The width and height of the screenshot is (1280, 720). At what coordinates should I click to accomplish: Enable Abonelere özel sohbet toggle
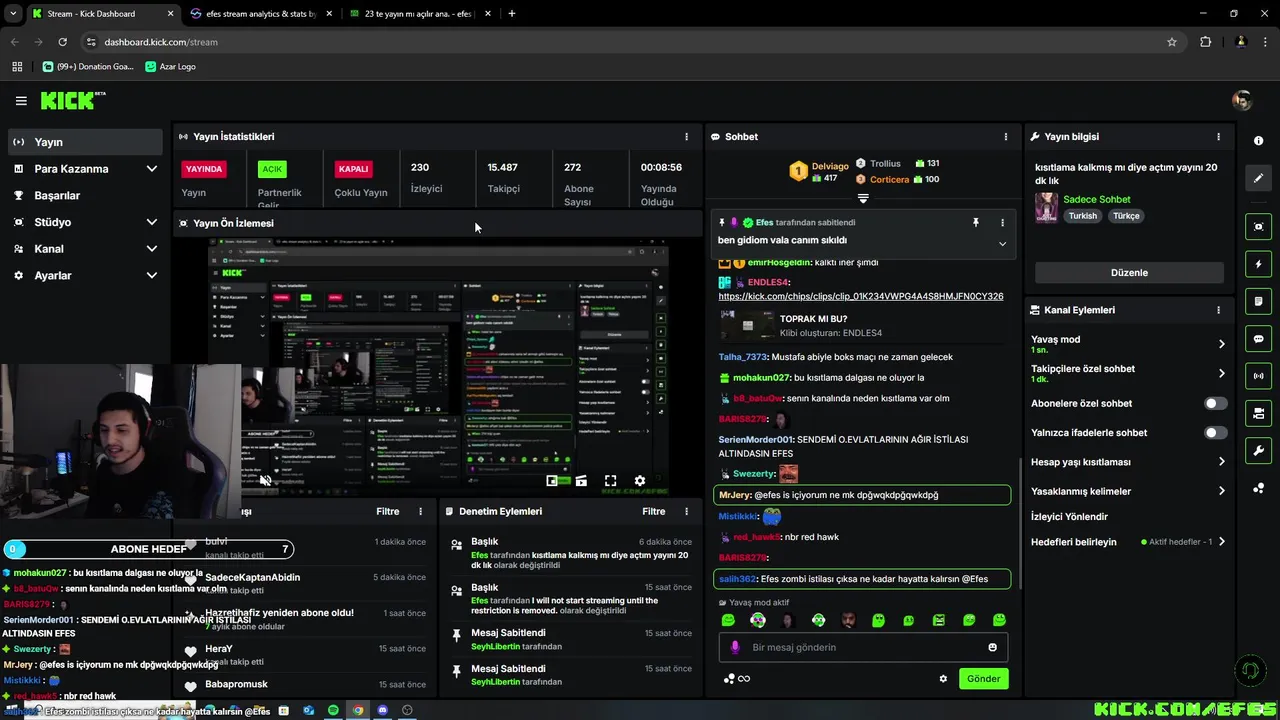point(1215,403)
